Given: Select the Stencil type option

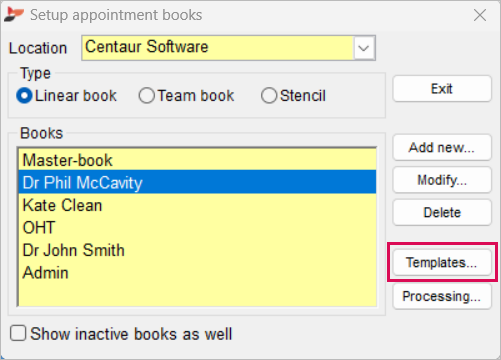Looking at the screenshot, I should tap(269, 96).
